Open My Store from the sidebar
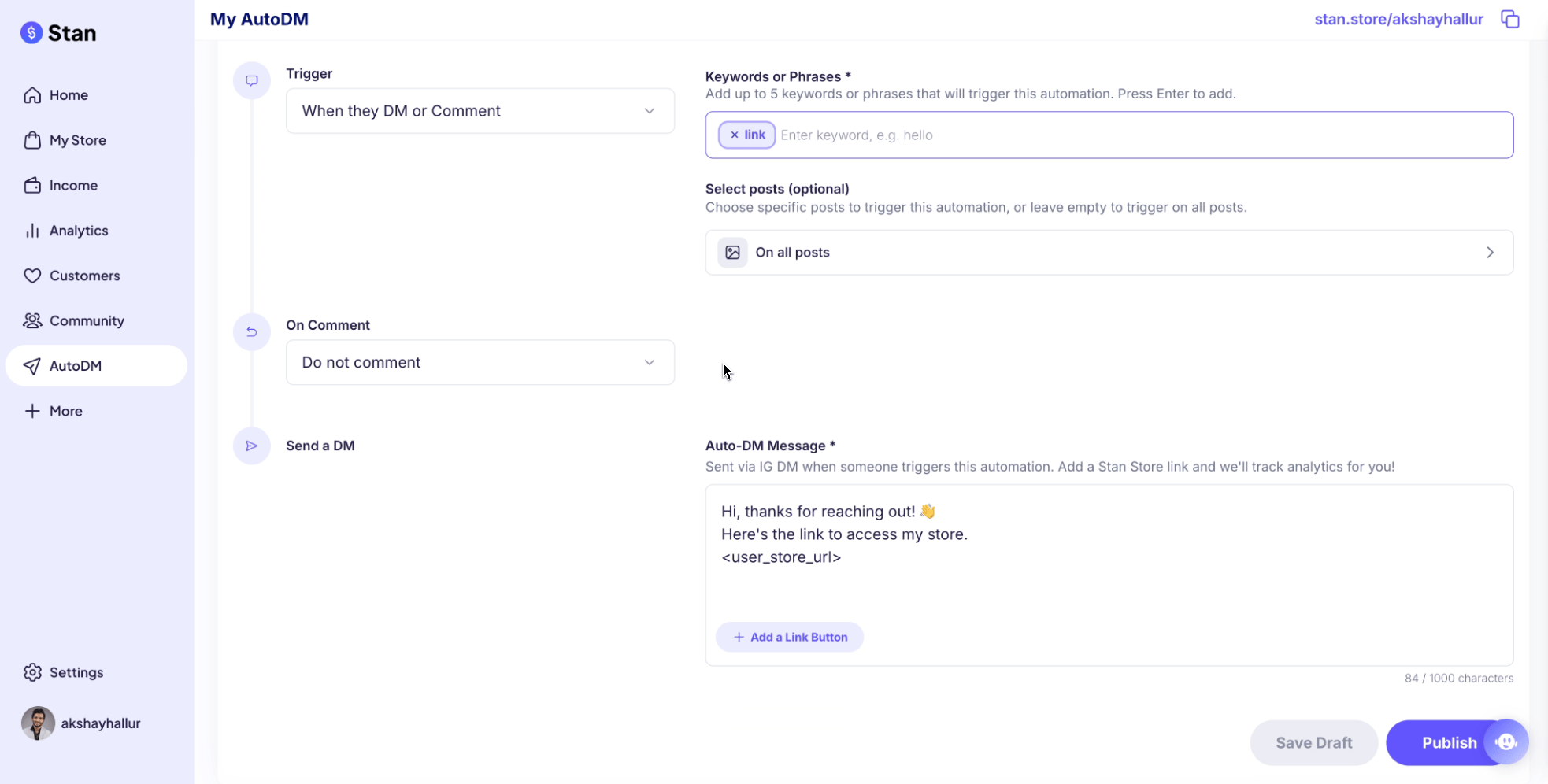 (77, 140)
